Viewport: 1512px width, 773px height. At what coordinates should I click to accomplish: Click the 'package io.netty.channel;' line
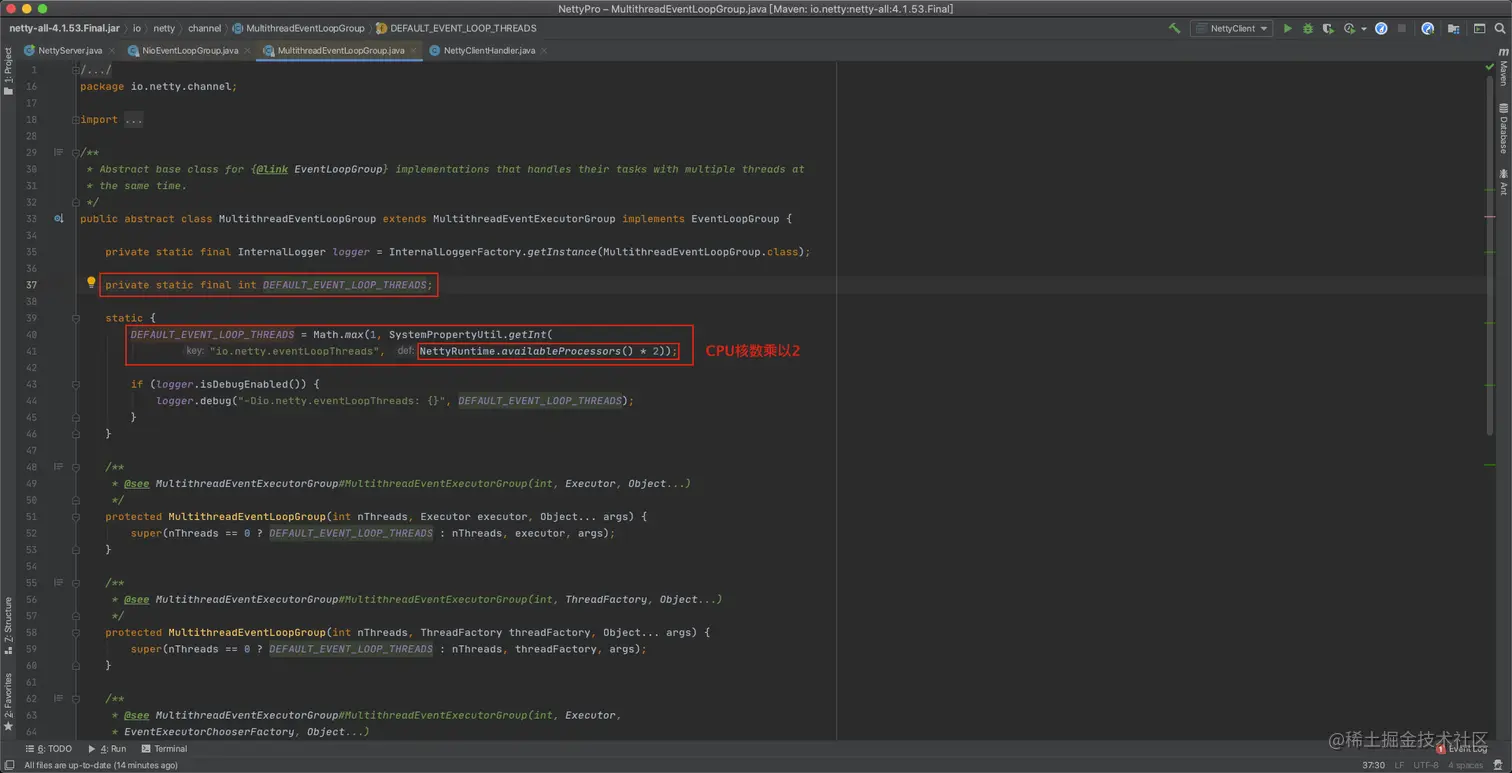click(158, 86)
